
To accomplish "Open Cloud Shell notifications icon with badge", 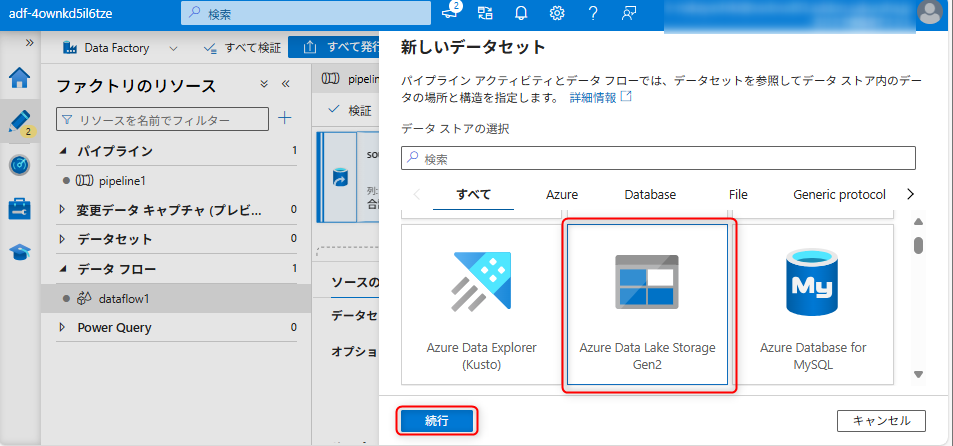I will 451,13.
